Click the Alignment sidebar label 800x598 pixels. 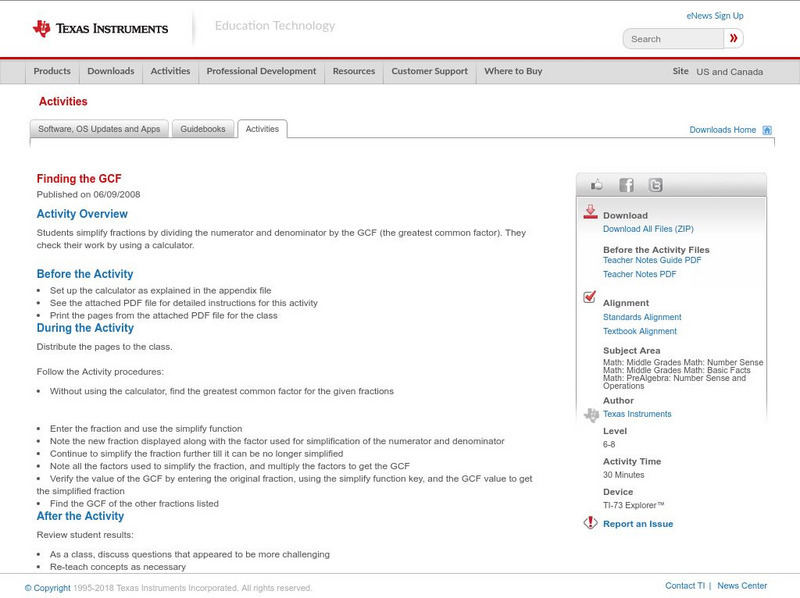pyautogui.click(x=626, y=303)
